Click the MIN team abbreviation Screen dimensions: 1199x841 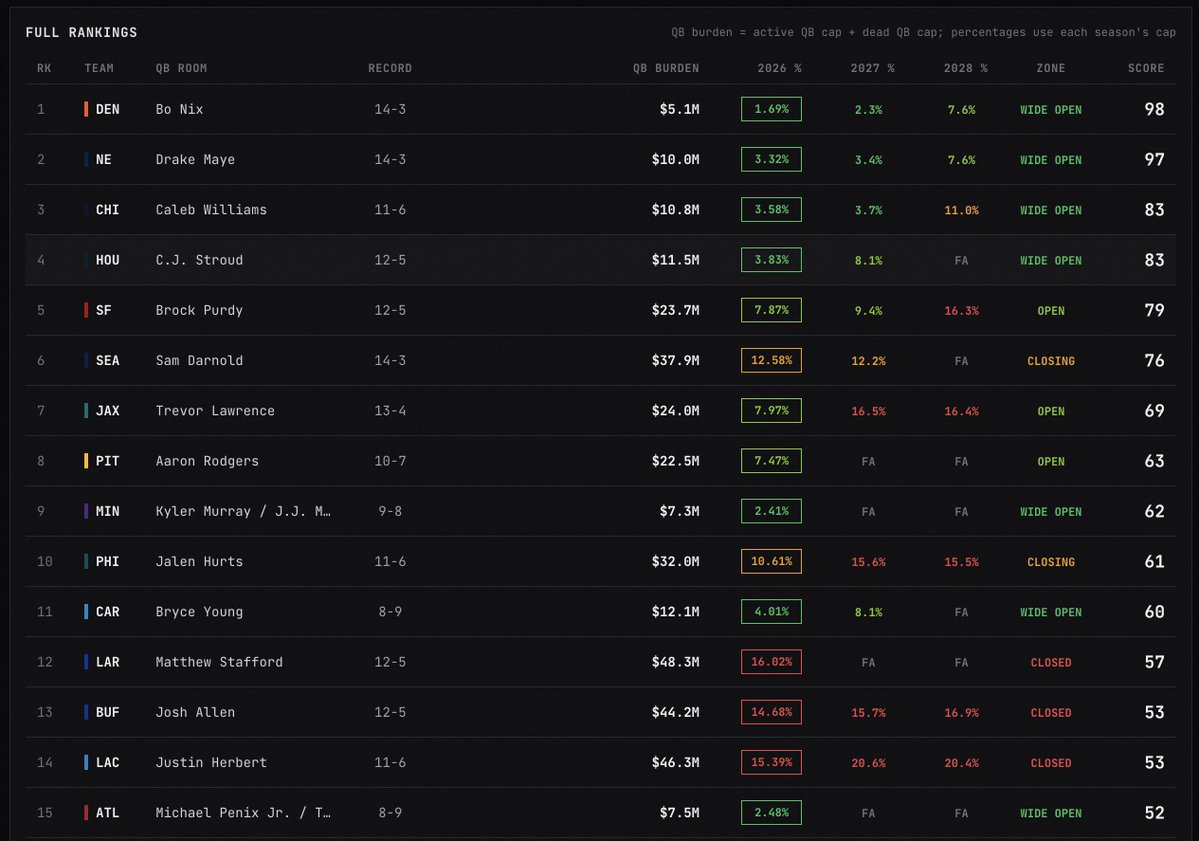pyautogui.click(x=107, y=511)
